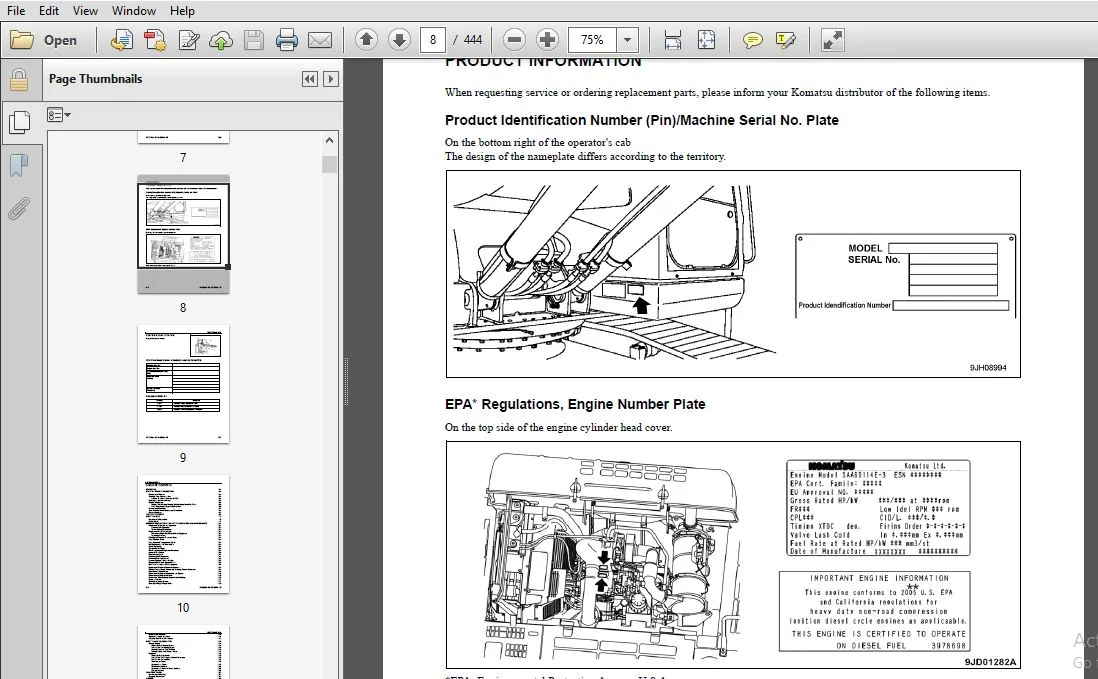The image size is (1098, 679).
Task: Click the total page count '444'
Action: (473, 40)
